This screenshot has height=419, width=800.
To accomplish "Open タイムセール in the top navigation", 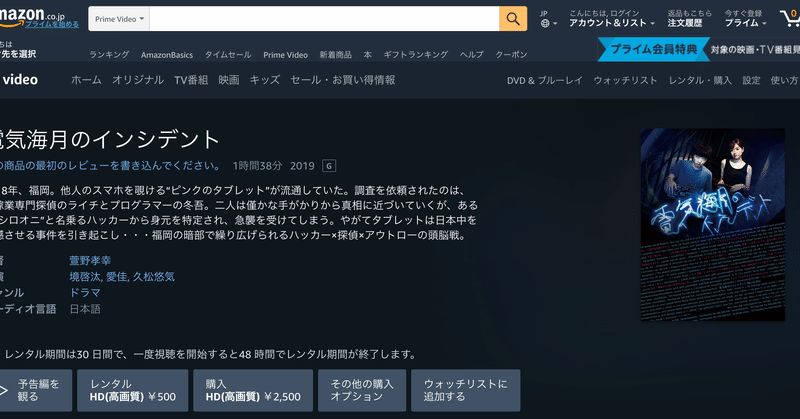I will pos(228,55).
